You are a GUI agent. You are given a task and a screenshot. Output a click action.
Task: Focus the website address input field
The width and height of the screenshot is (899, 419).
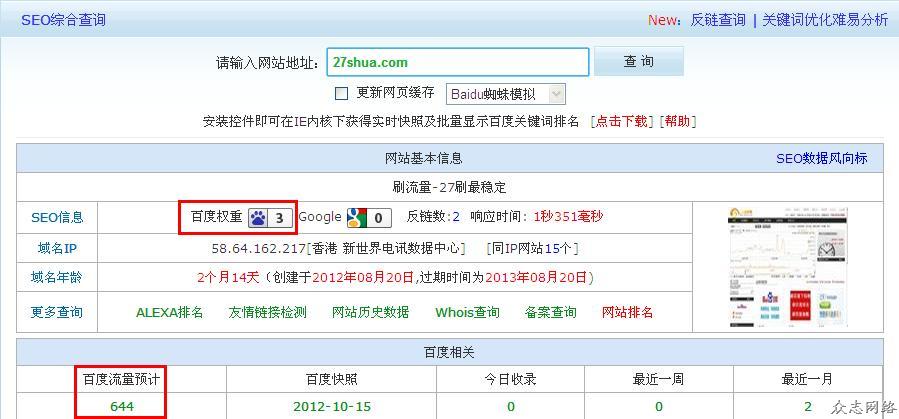[x=458, y=62]
